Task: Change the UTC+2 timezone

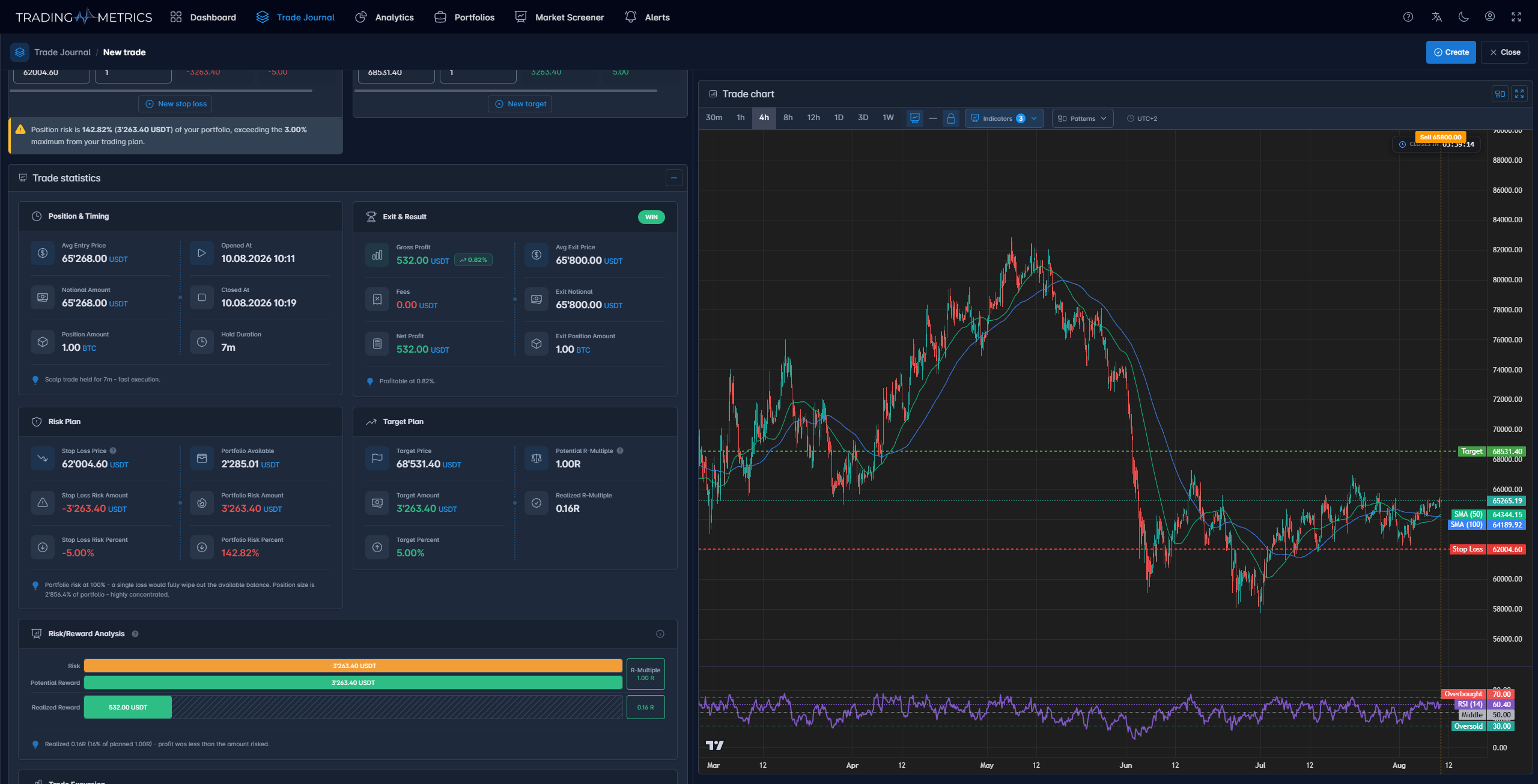Action: (x=1141, y=118)
